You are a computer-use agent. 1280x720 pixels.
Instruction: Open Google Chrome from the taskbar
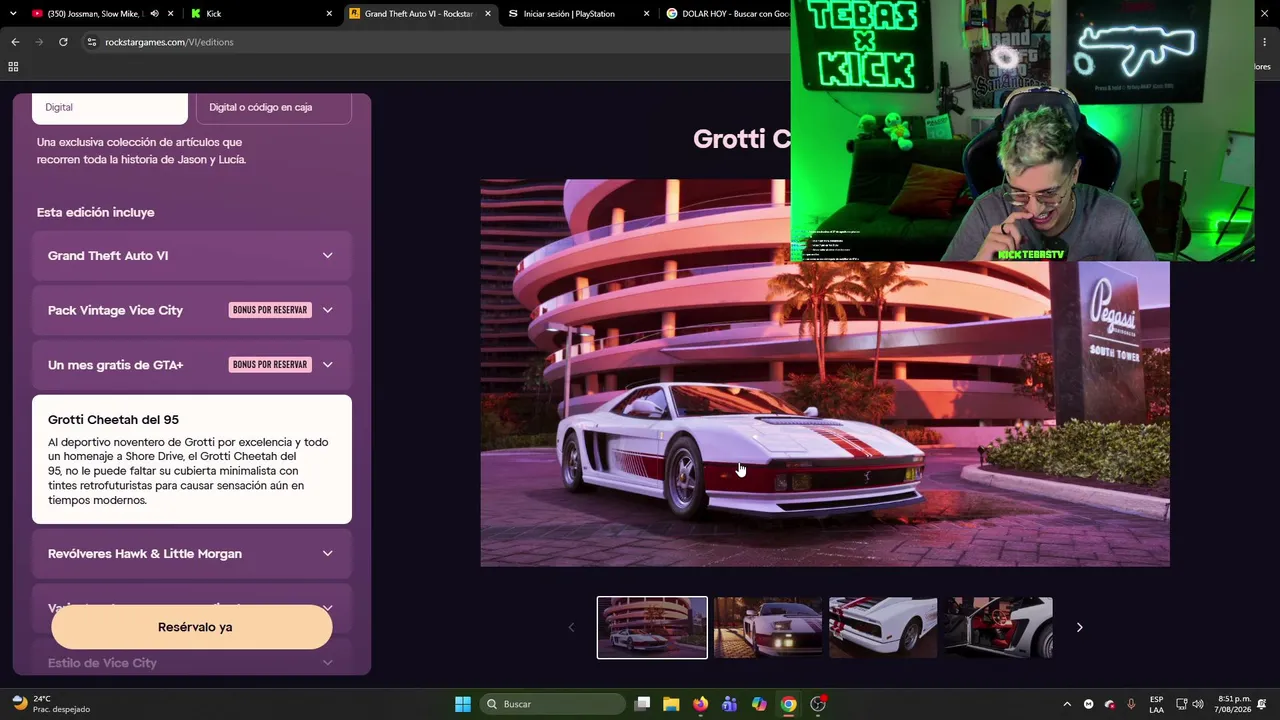(789, 704)
